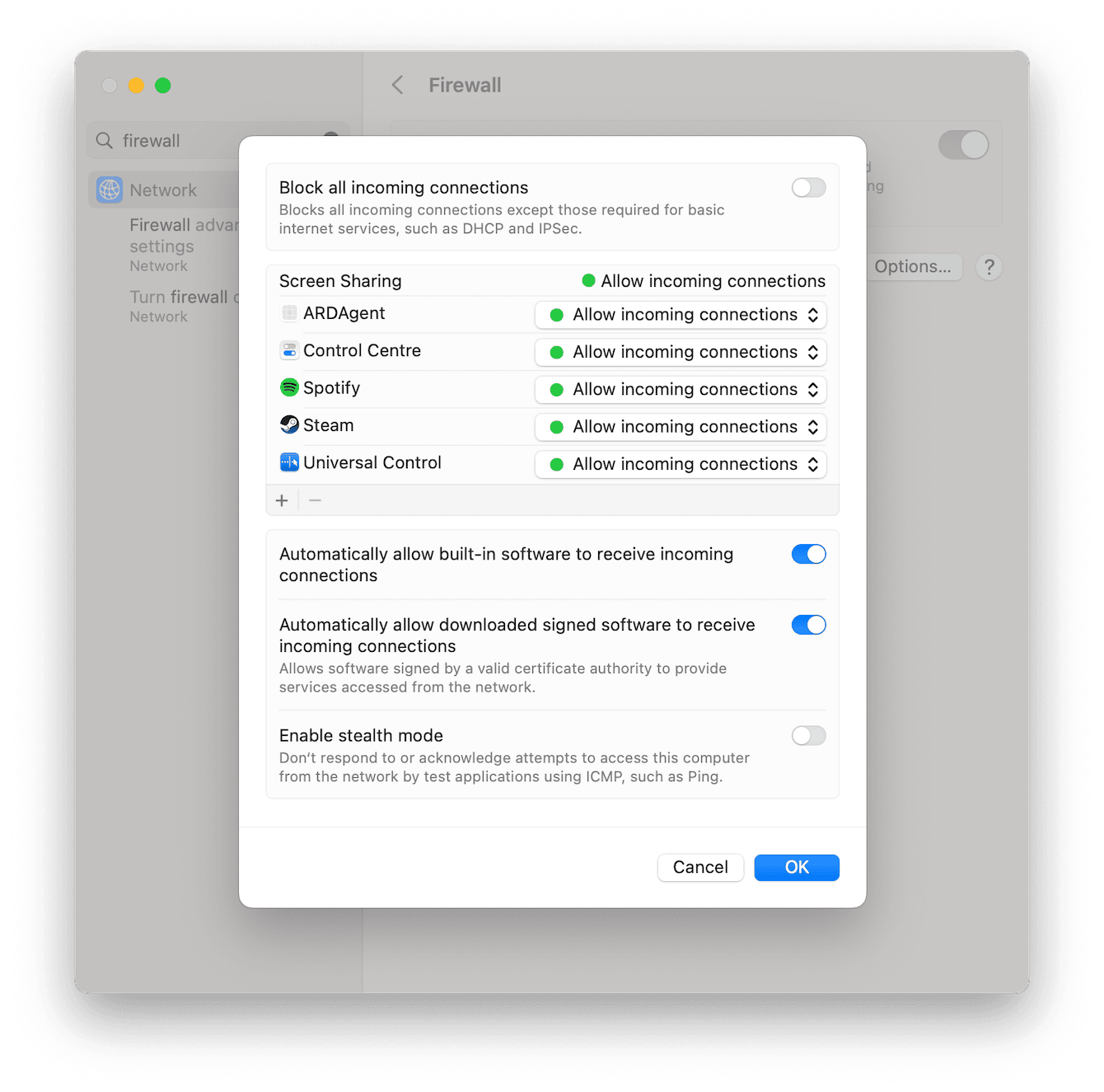Viewport: 1104px width, 1092px height.
Task: Open the Spotify incoming connections dropdown
Action: point(680,389)
